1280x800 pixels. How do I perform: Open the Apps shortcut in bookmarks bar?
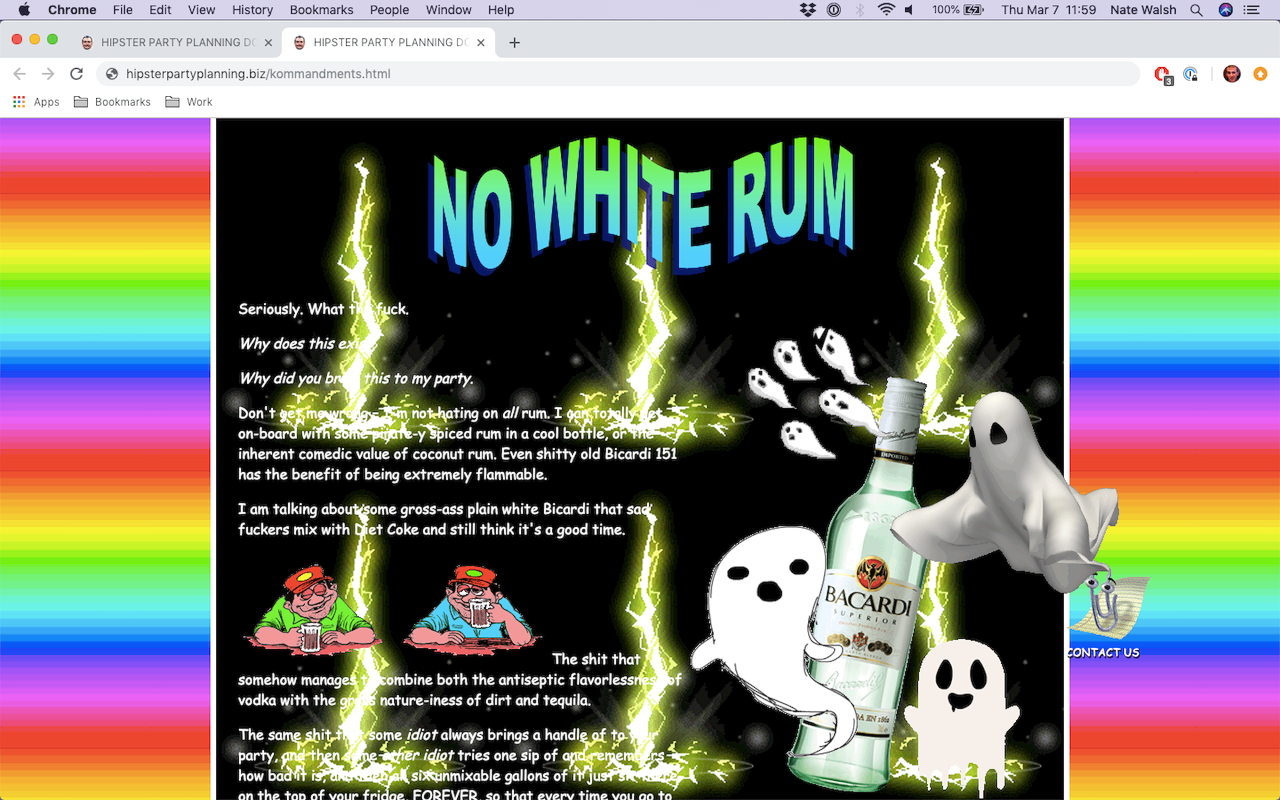(36, 102)
